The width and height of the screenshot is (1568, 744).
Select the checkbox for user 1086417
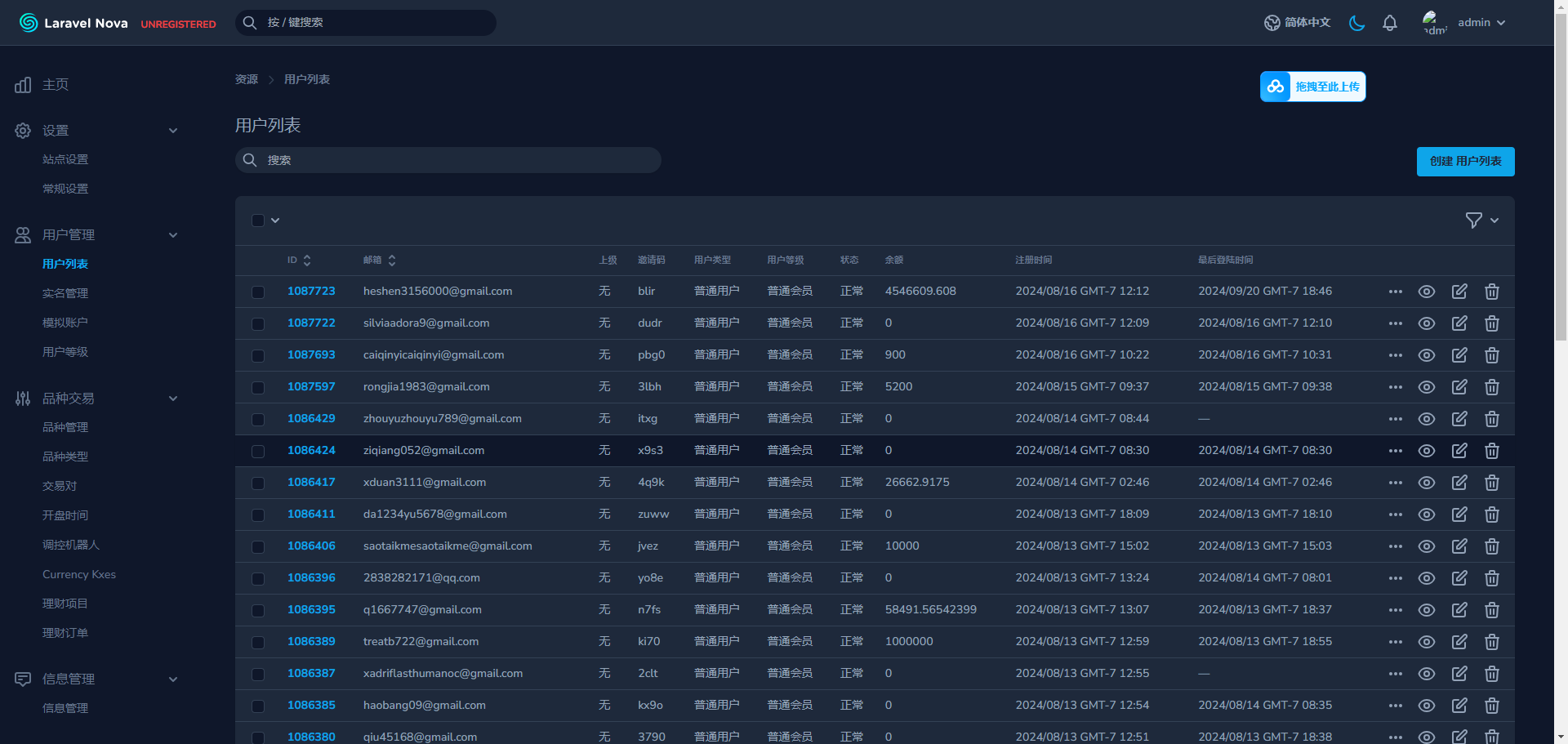258,483
